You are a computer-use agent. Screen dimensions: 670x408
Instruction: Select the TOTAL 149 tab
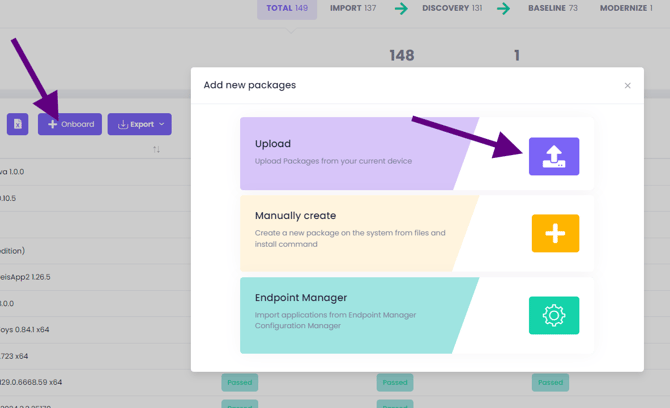[287, 9]
